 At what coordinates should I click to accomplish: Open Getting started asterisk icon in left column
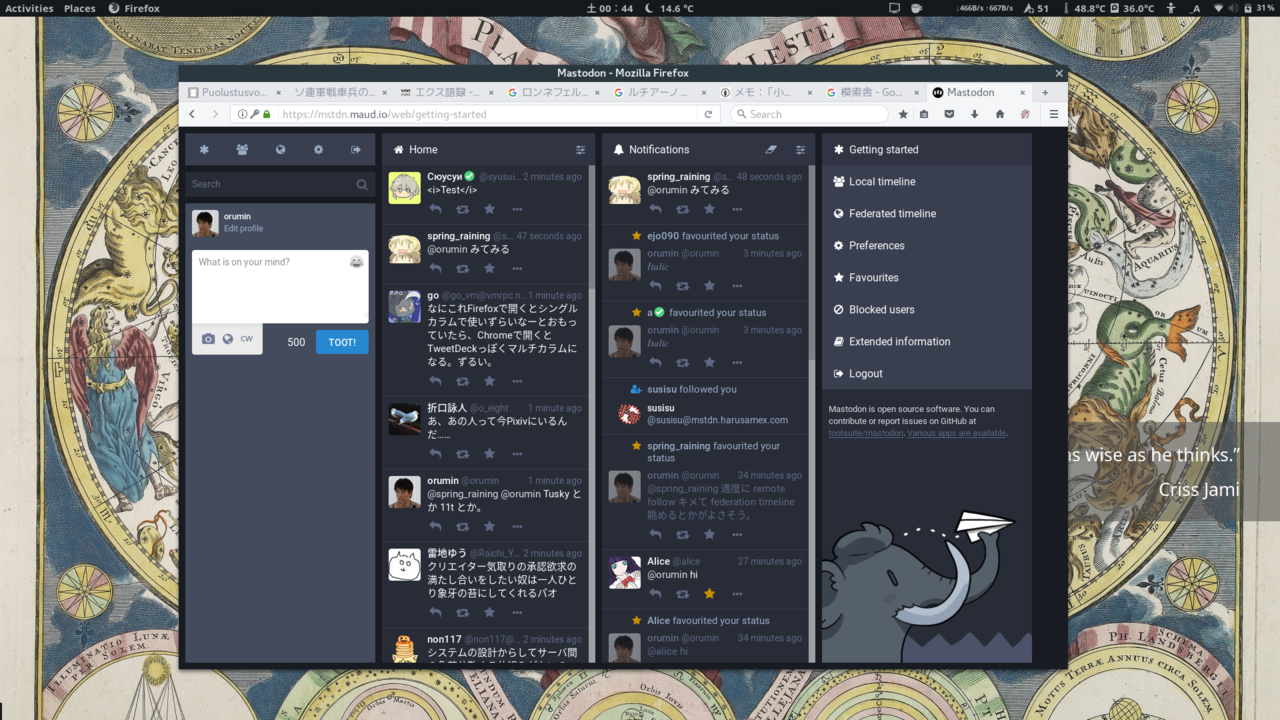tap(204, 150)
